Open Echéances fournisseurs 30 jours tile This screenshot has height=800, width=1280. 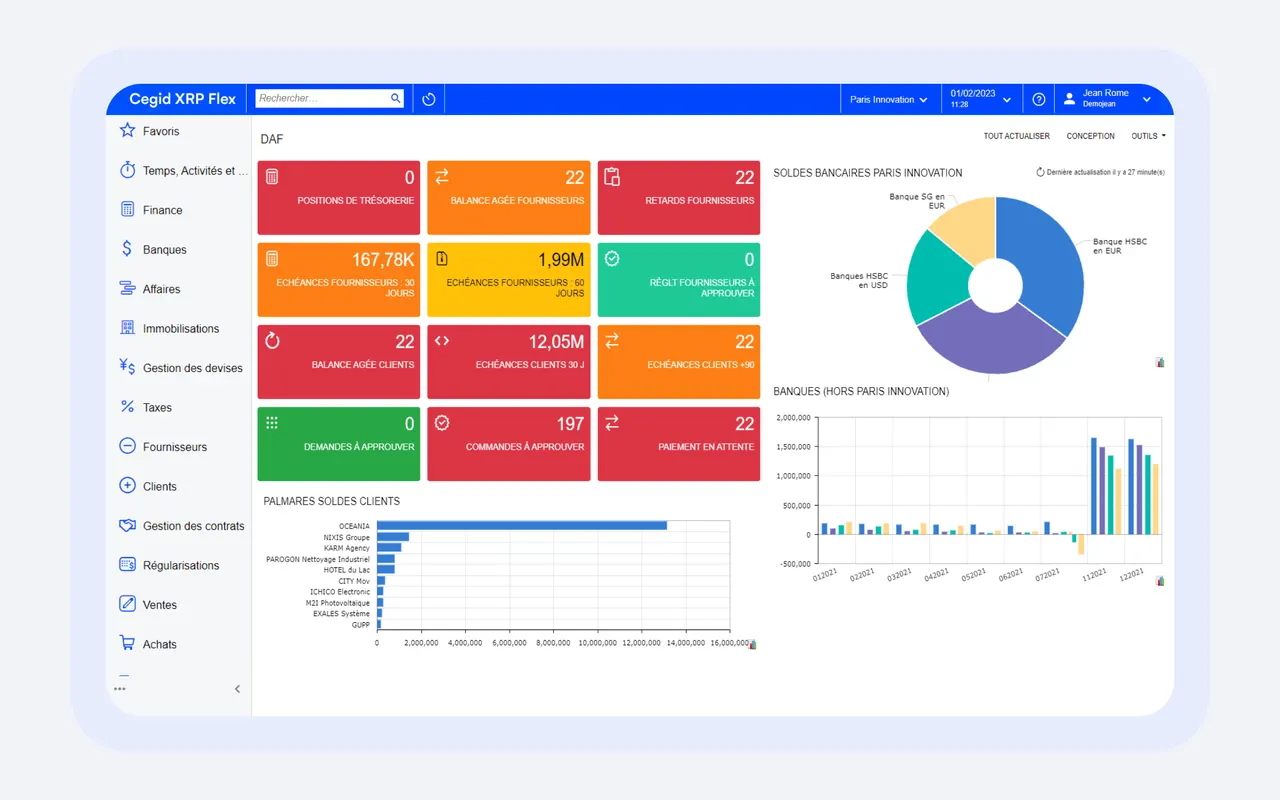pos(338,280)
